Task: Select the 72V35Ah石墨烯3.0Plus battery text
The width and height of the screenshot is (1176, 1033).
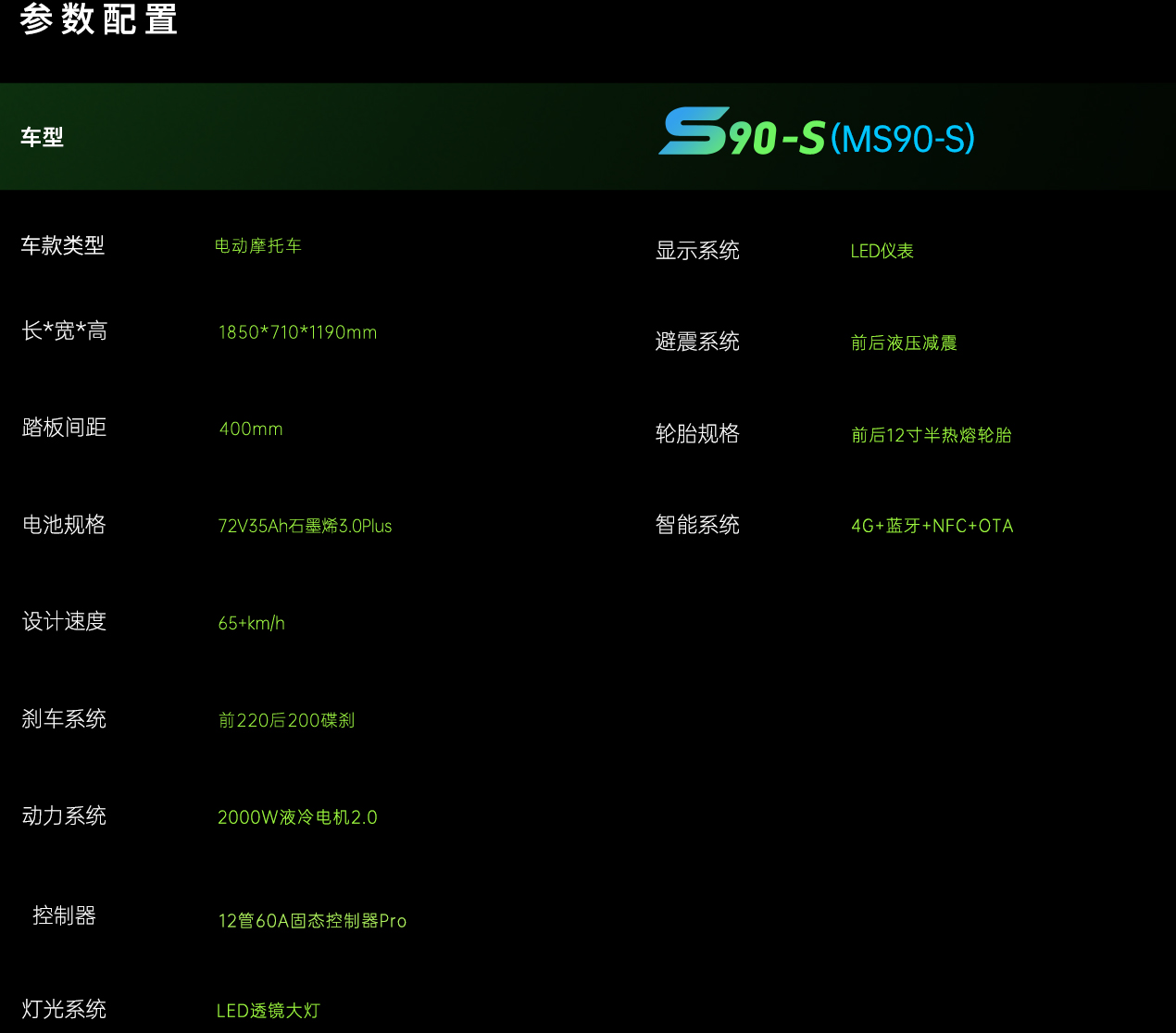Action: pos(305,526)
